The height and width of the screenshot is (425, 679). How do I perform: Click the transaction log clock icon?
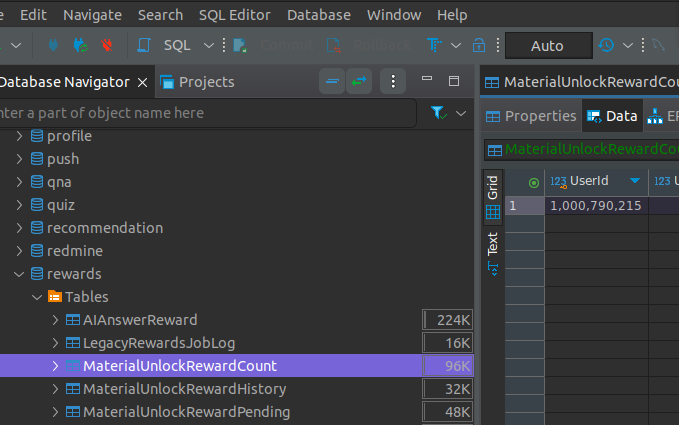pyautogui.click(x=606, y=46)
